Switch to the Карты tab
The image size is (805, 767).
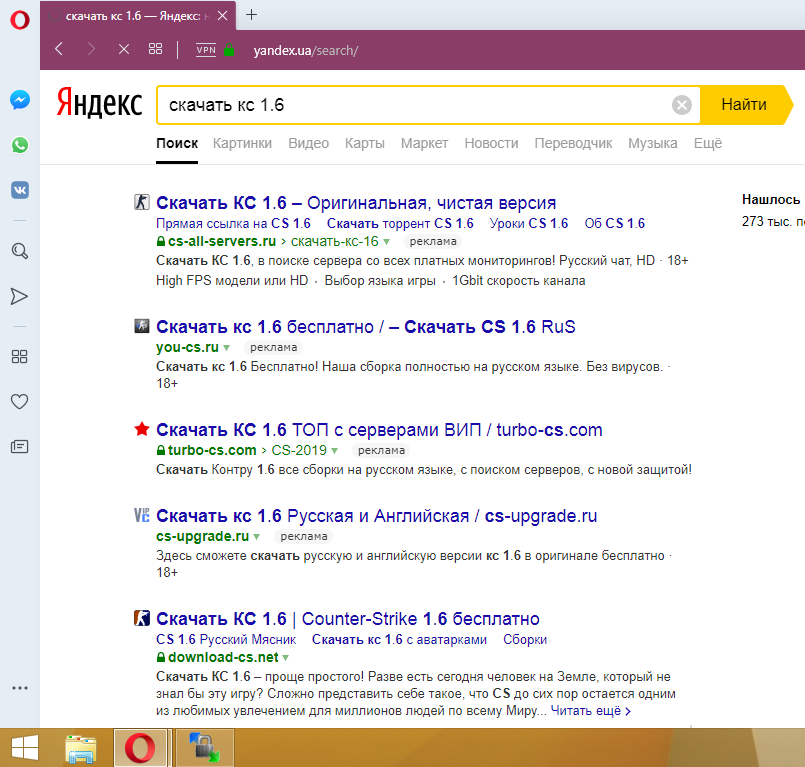click(365, 143)
